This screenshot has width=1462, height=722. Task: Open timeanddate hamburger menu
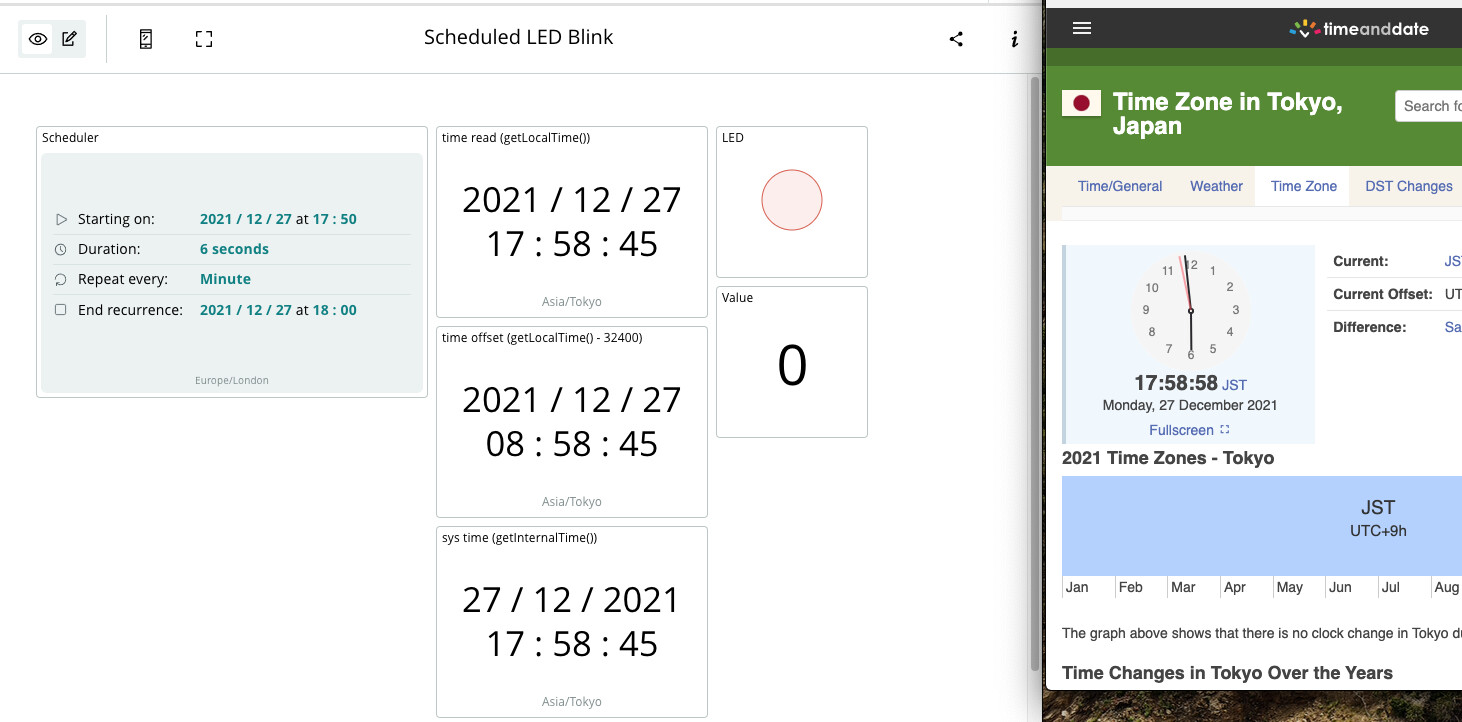[x=1081, y=28]
